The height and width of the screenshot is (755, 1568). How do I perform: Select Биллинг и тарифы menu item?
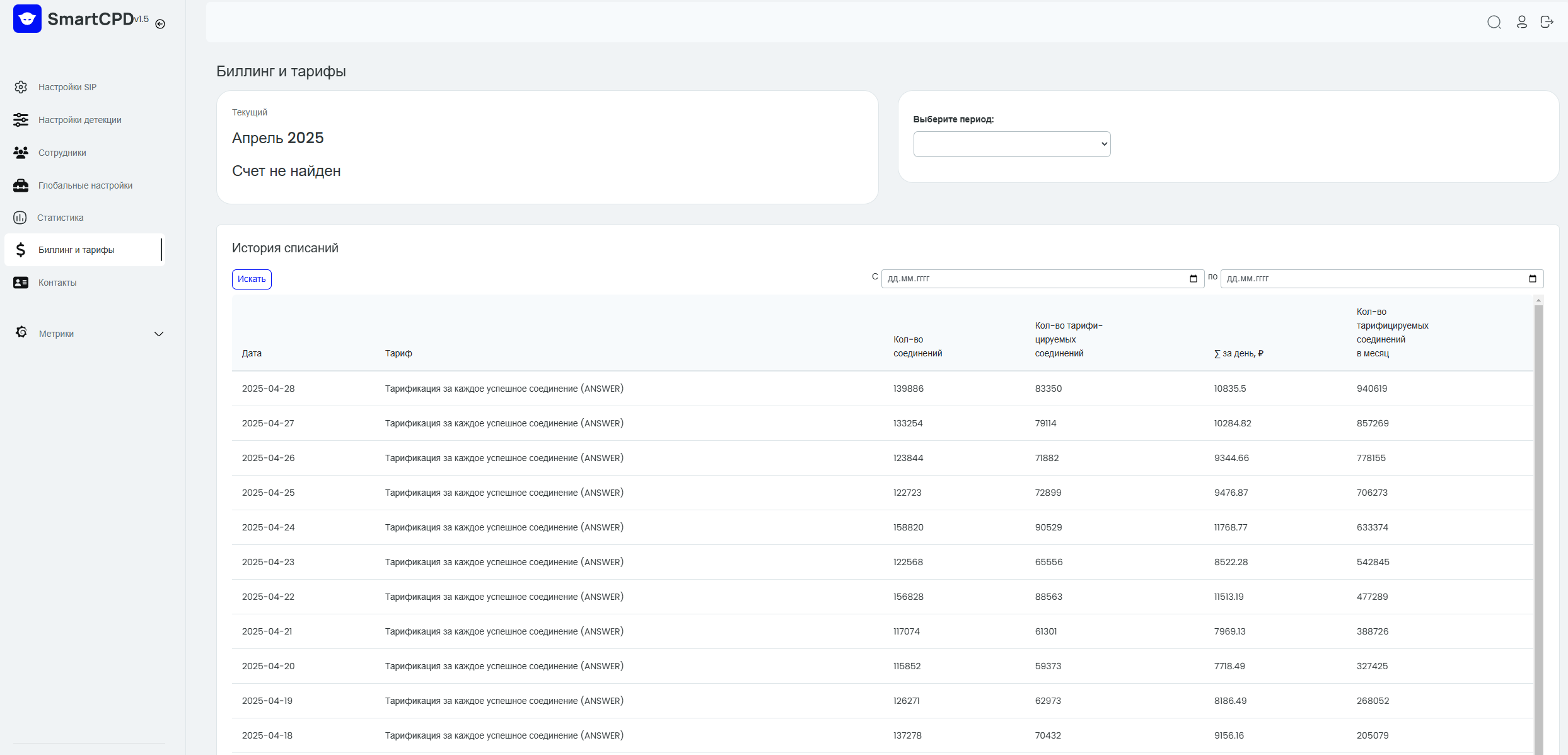84,250
